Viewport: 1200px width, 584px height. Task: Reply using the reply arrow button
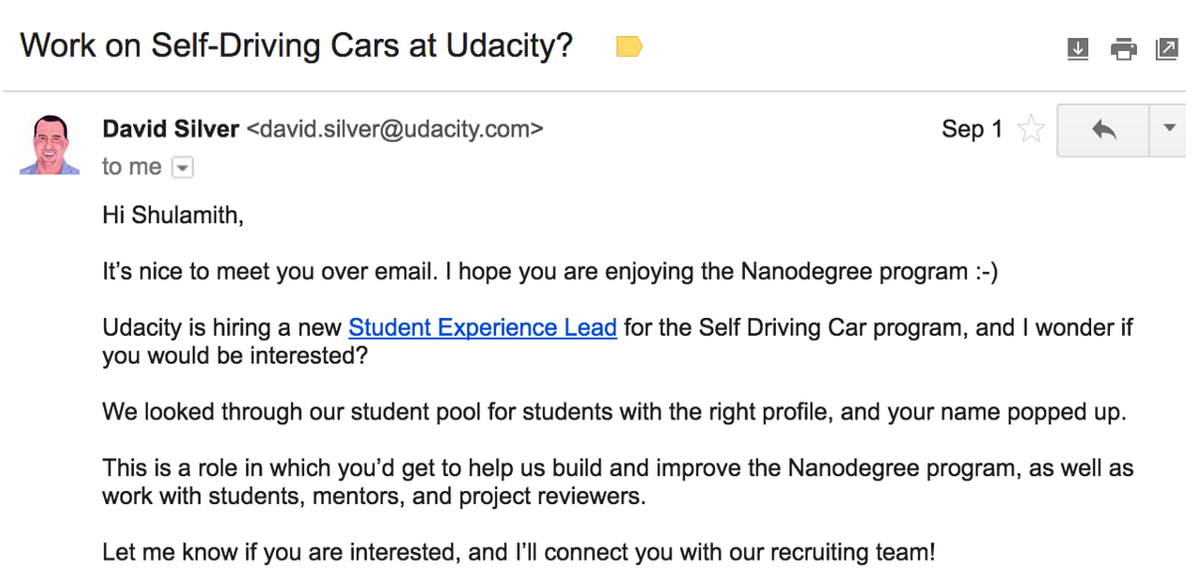pyautogui.click(x=1104, y=129)
